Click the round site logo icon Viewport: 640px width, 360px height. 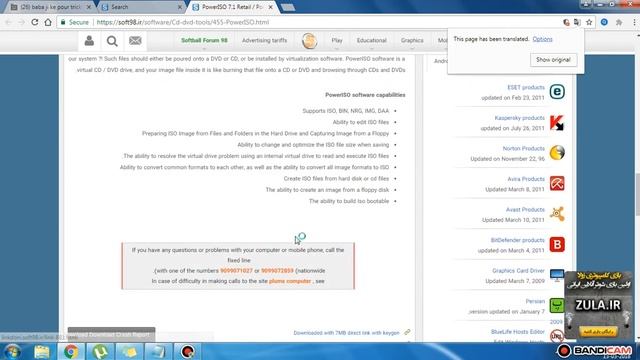pos(309,41)
